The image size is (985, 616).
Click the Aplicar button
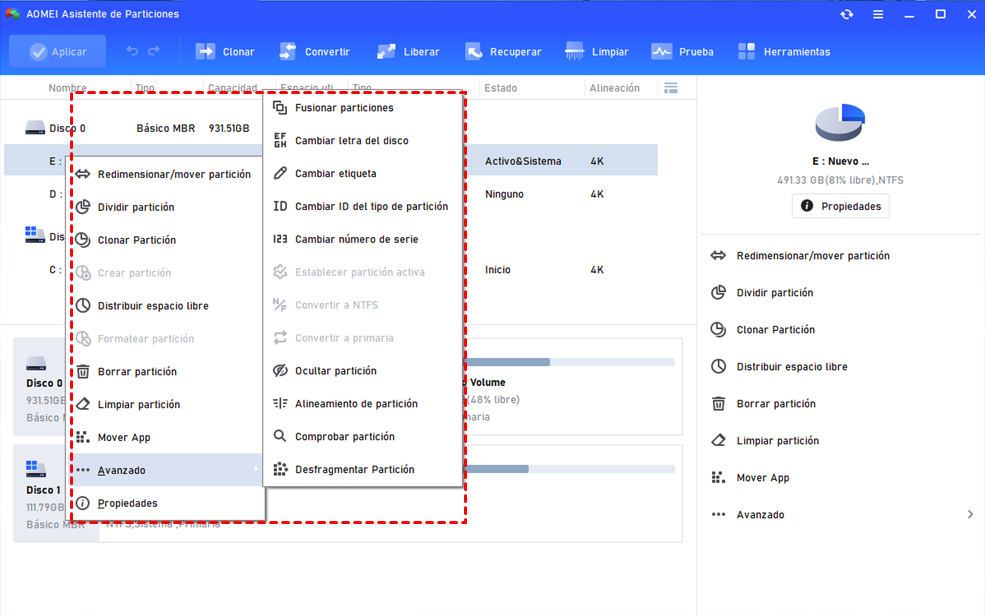[x=58, y=51]
